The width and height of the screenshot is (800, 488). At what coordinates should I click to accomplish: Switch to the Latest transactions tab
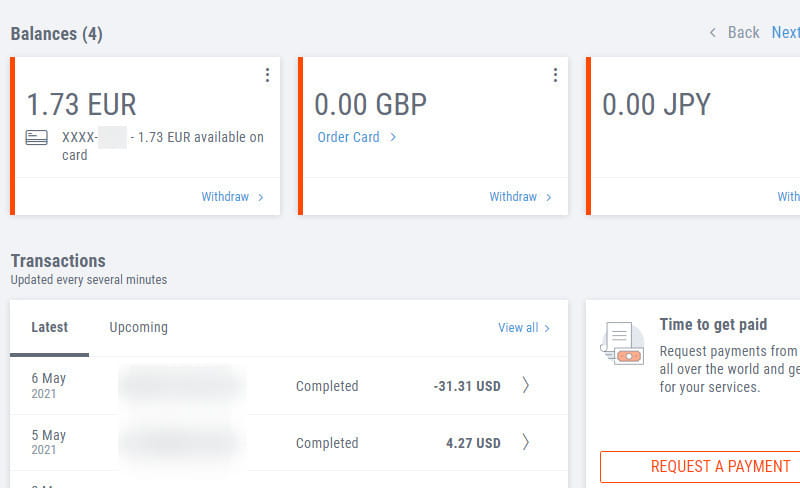[x=50, y=327]
